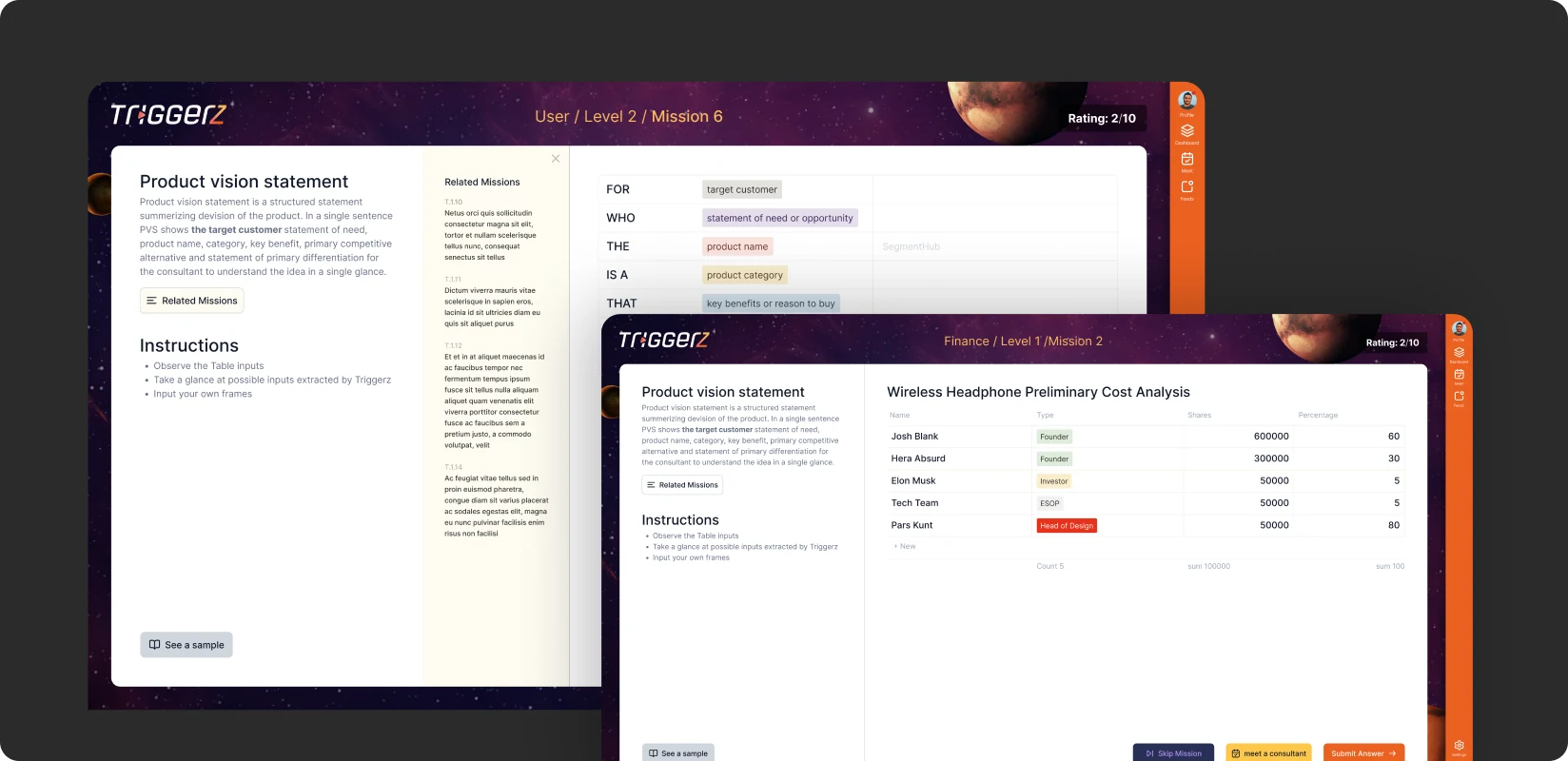Open Feeds icon in Mission 6 window sidebar
The width and height of the screenshot is (1568, 761).
[1186, 186]
